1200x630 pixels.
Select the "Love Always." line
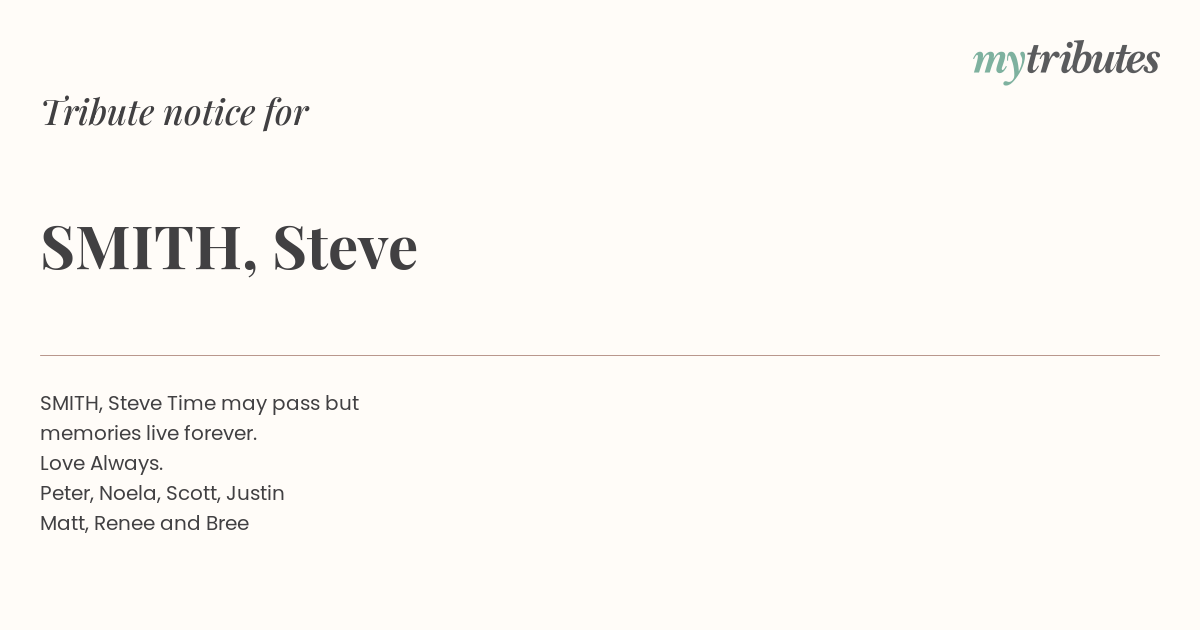[101, 463]
